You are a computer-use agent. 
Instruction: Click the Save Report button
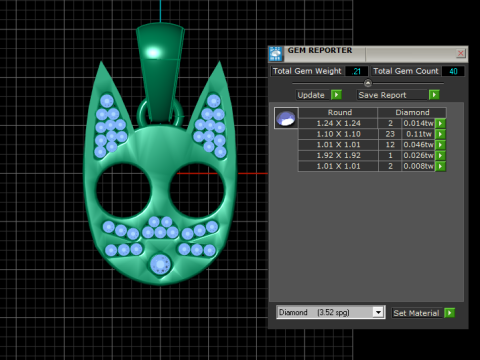coord(392,95)
